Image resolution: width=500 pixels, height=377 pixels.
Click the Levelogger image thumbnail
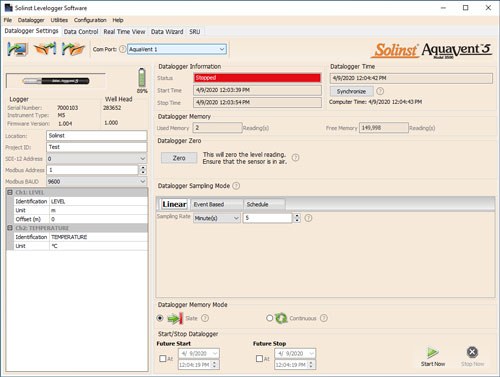pos(56,81)
